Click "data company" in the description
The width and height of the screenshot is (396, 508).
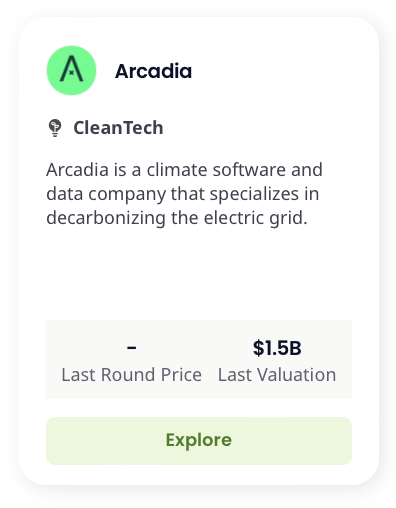pyautogui.click(x=106, y=194)
